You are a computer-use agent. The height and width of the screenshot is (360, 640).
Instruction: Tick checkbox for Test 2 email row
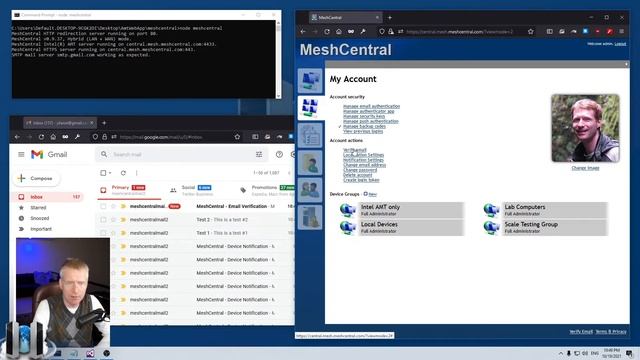pyautogui.click(x=103, y=220)
